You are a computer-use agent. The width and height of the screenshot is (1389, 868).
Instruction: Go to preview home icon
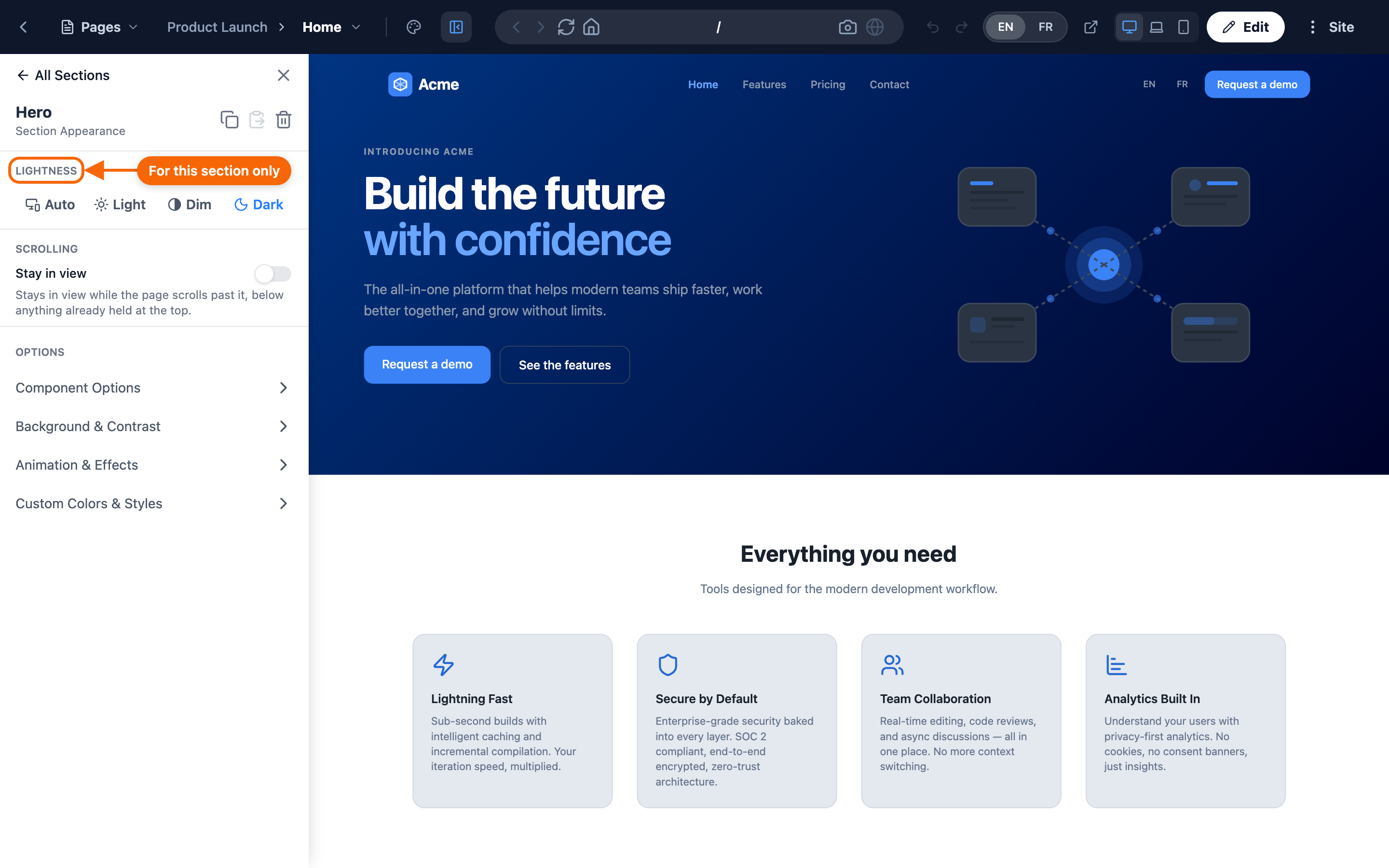[591, 27]
